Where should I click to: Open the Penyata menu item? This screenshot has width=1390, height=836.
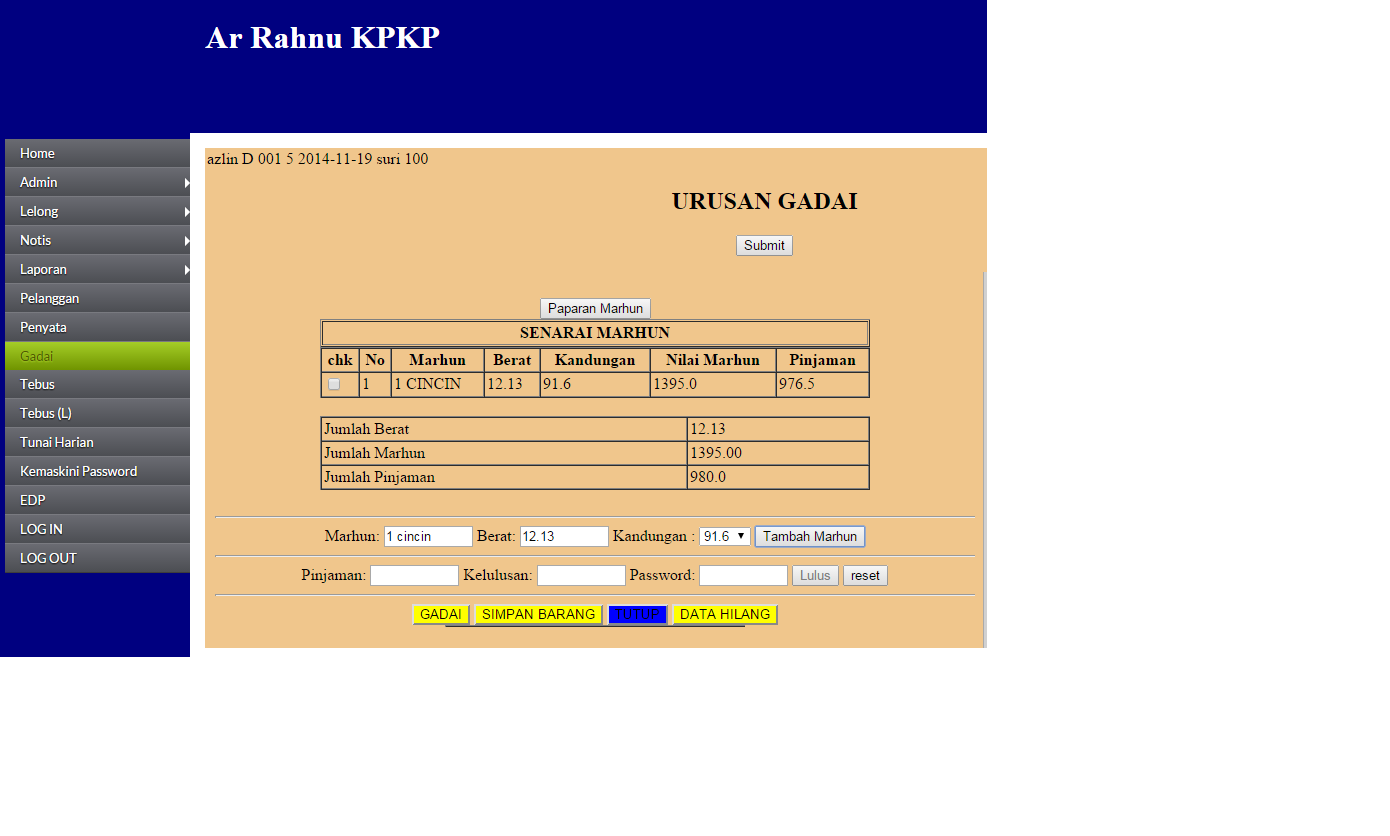[97, 327]
